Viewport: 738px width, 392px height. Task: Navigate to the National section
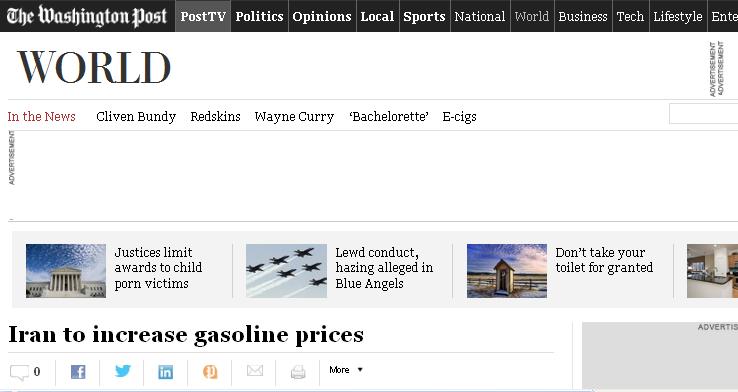coord(480,16)
